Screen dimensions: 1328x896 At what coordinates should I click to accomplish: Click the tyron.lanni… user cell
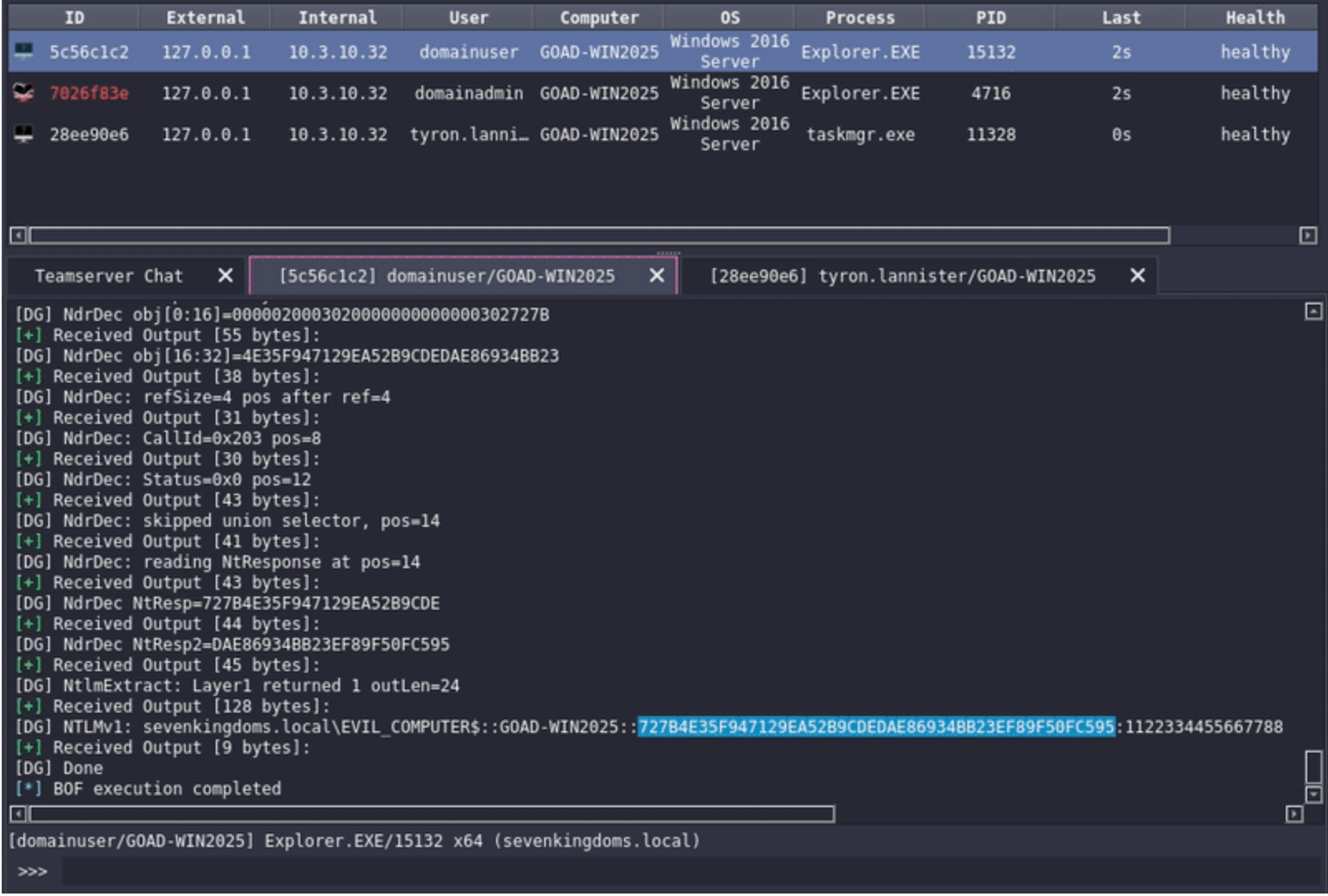(x=469, y=134)
